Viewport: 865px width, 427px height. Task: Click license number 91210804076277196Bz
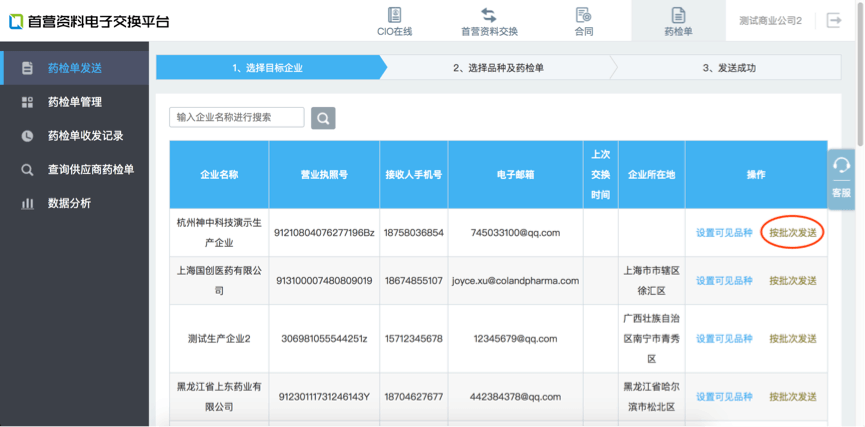(x=324, y=233)
